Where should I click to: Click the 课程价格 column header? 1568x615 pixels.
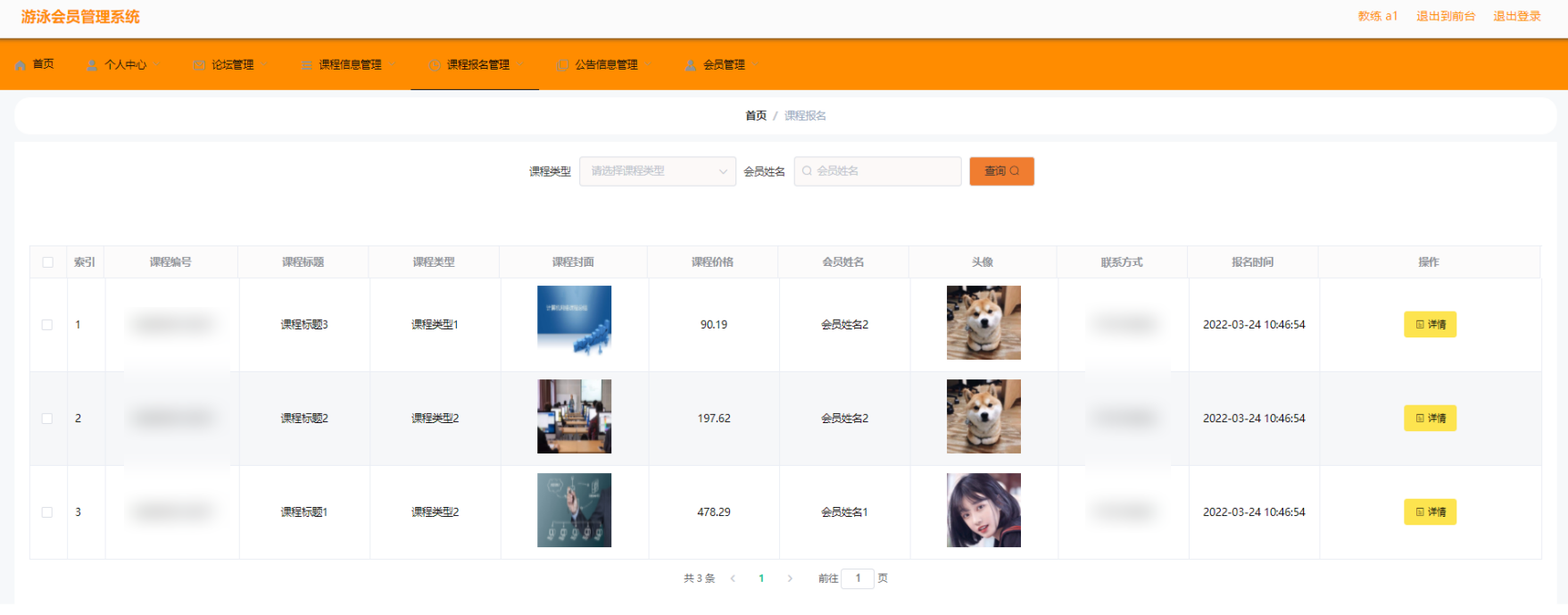click(x=712, y=262)
